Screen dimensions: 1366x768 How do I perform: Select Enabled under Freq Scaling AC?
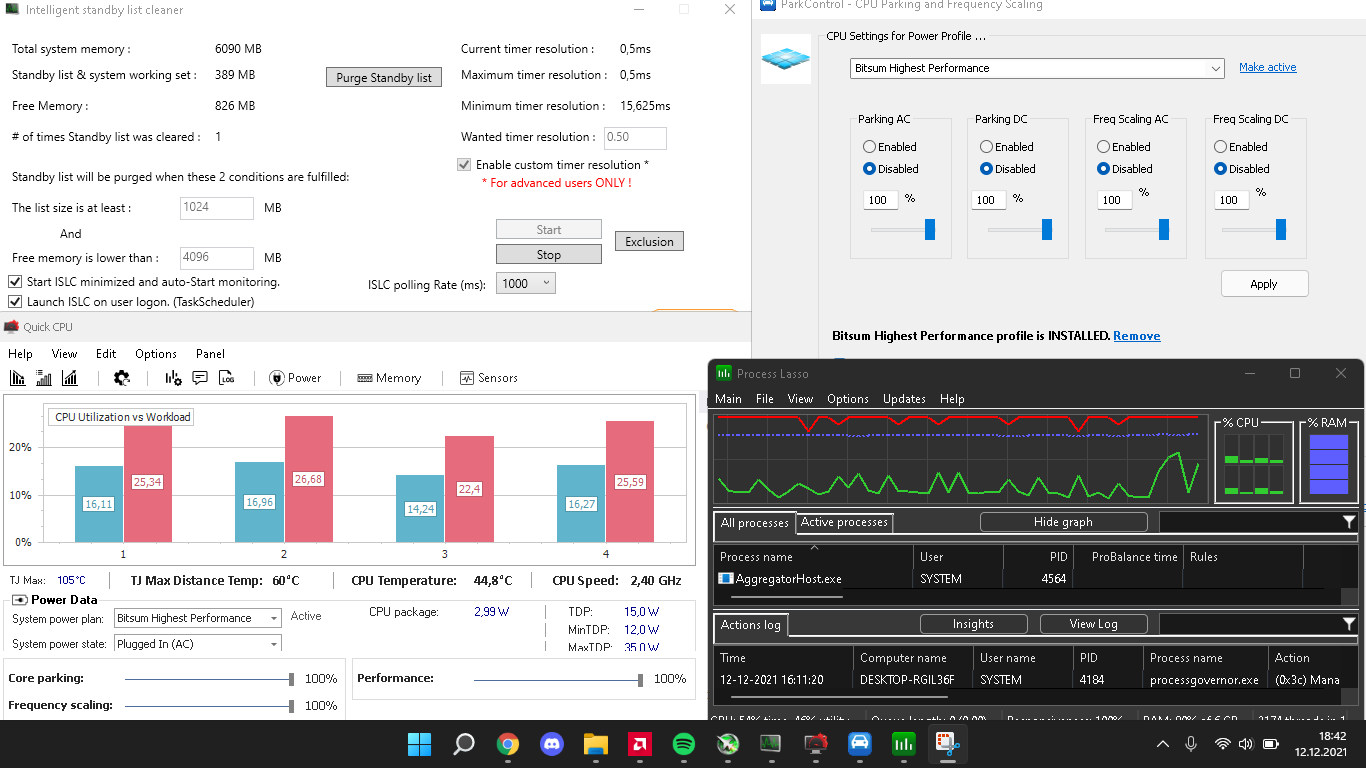point(1103,147)
